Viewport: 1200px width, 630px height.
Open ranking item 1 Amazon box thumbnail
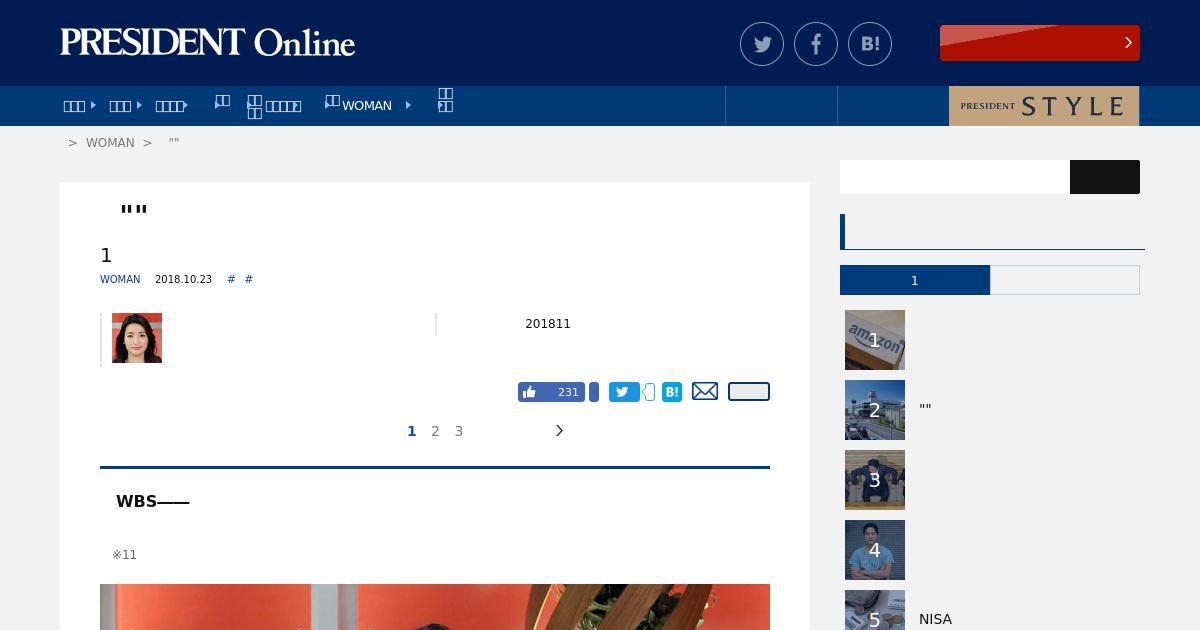(875, 340)
